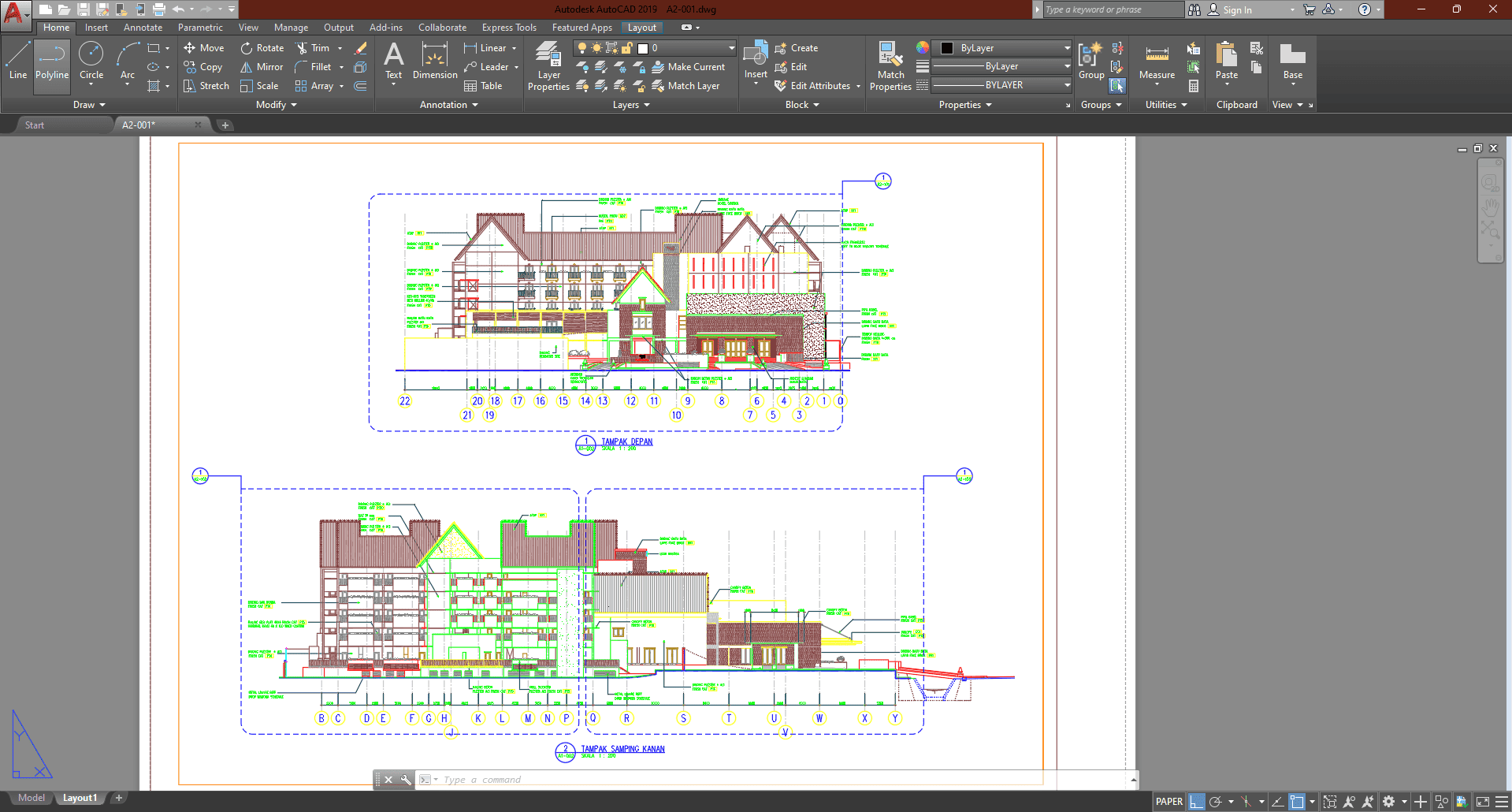The image size is (1512, 812).
Task: Toggle Group Selection on/off button
Action: coord(1117,86)
